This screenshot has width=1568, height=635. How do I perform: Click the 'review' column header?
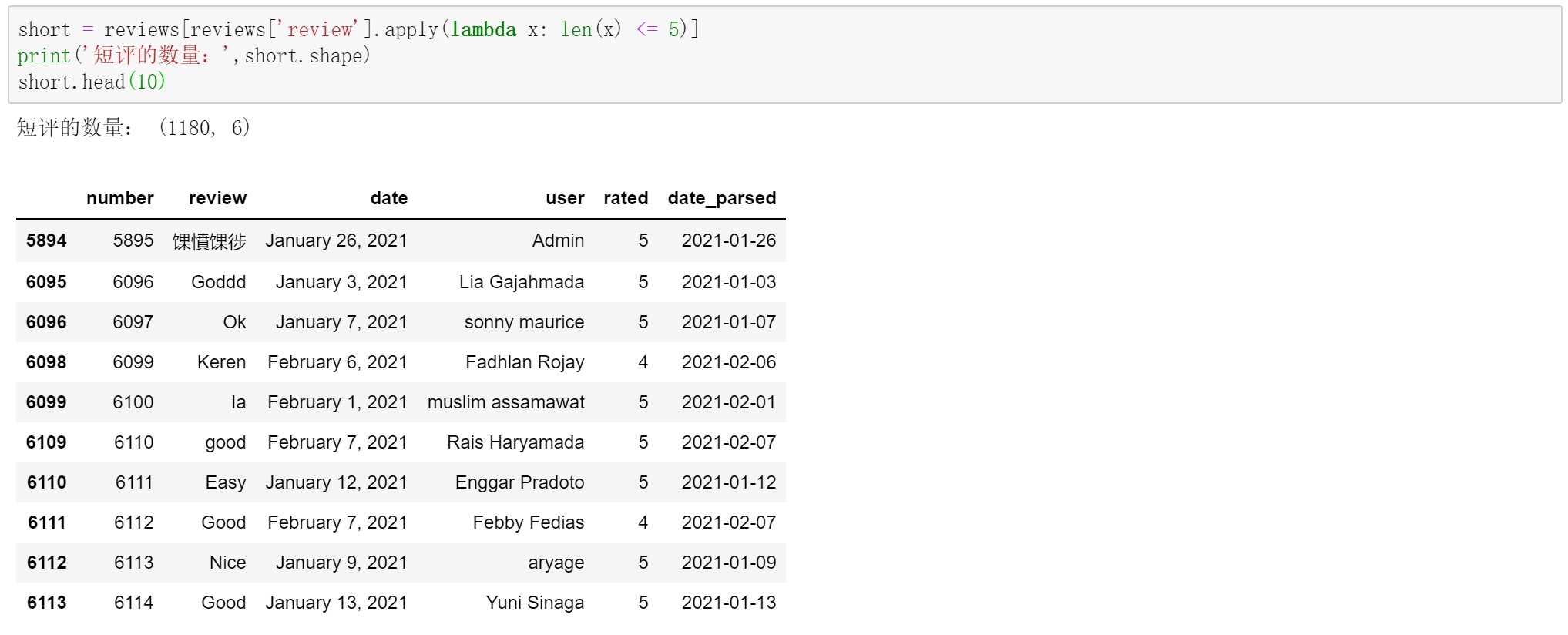[x=217, y=198]
